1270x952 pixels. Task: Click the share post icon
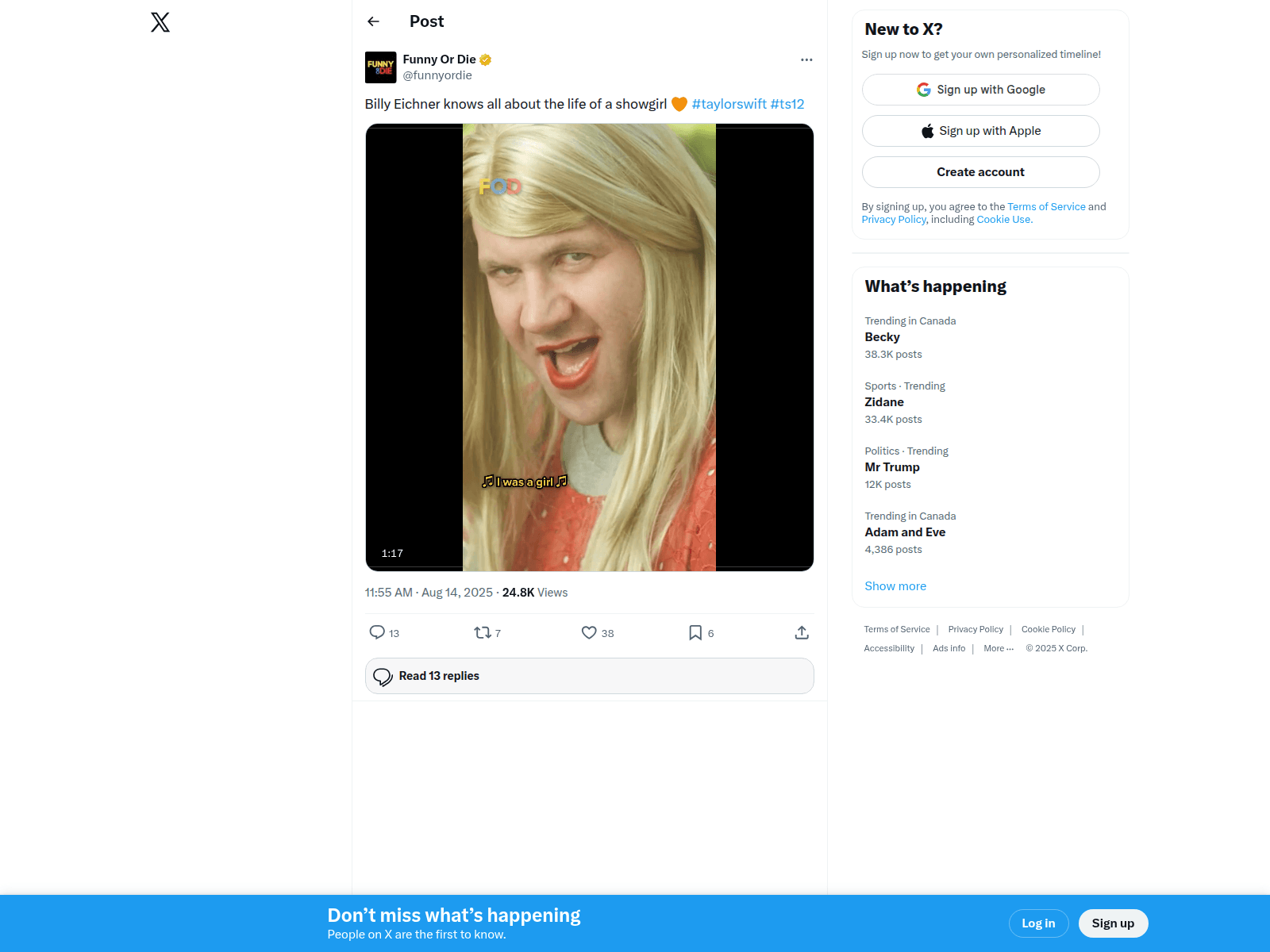(x=802, y=632)
